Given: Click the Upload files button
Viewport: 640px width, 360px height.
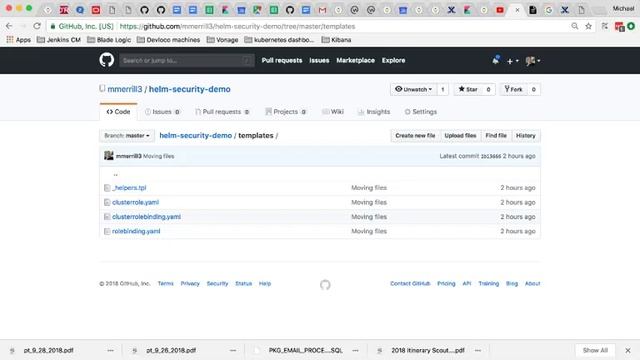Looking at the screenshot, I should click(460, 136).
